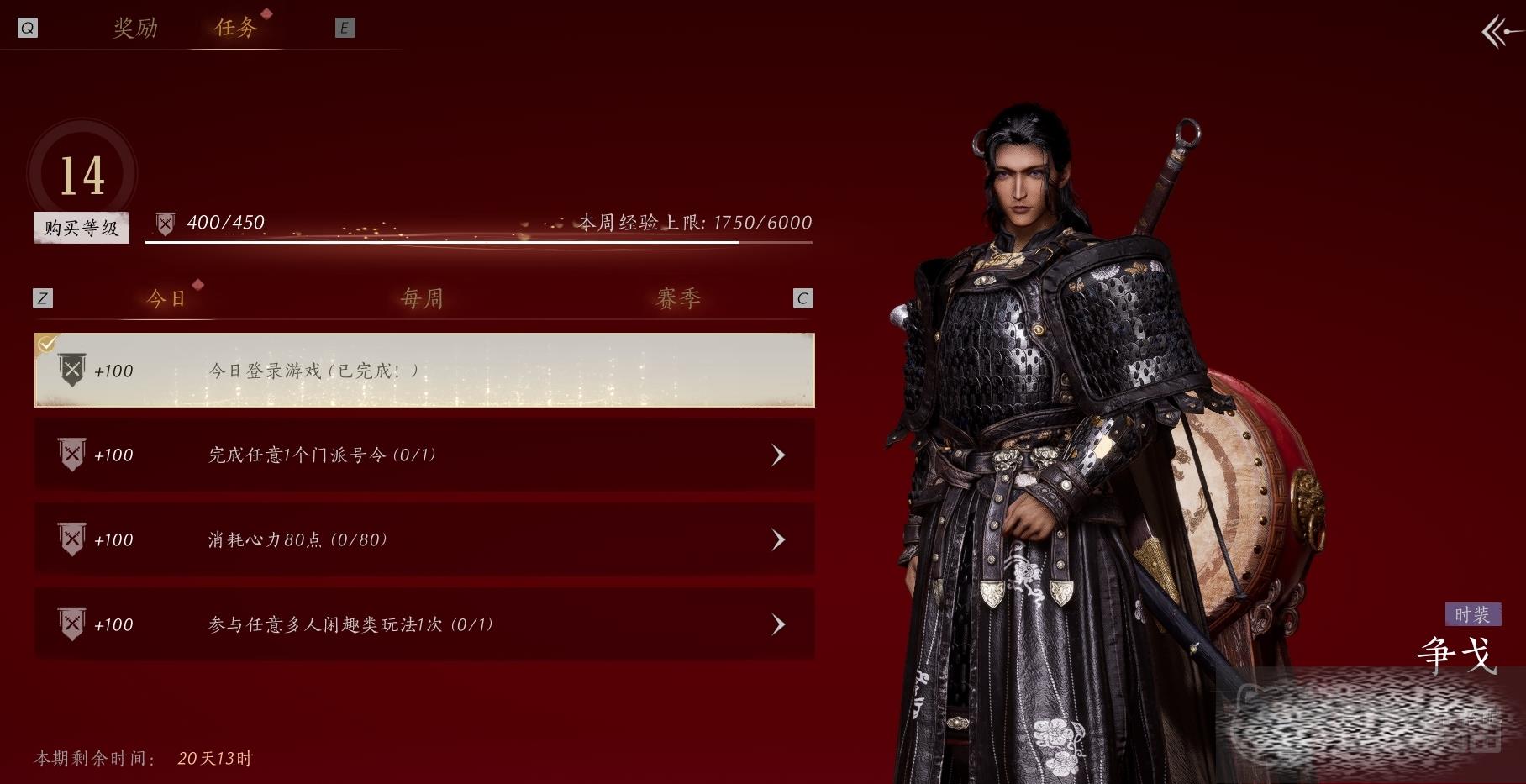
Task: Click the Z key hint icon
Action: pyautogui.click(x=42, y=297)
